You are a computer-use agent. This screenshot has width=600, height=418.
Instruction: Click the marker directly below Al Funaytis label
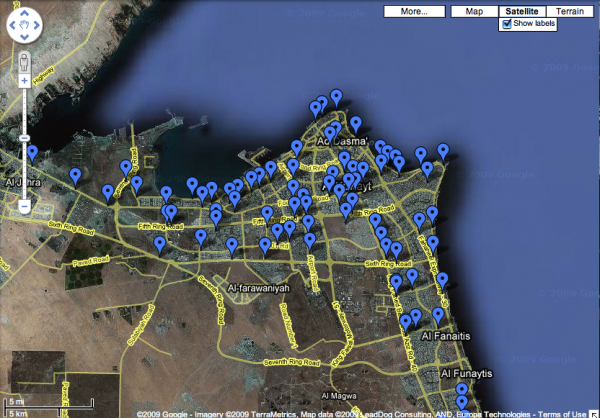point(462,390)
